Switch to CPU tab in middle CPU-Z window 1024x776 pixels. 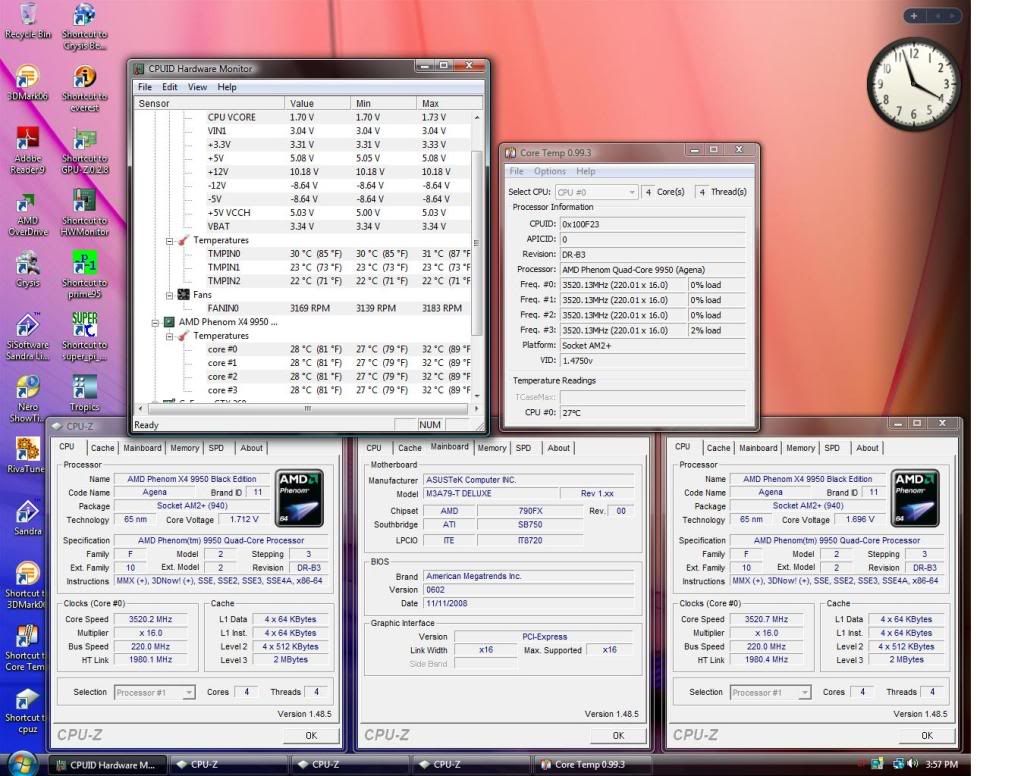pos(374,448)
